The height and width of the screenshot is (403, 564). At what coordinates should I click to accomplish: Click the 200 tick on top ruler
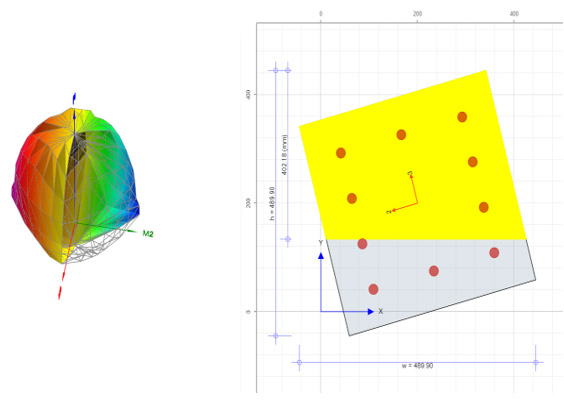tap(417, 14)
